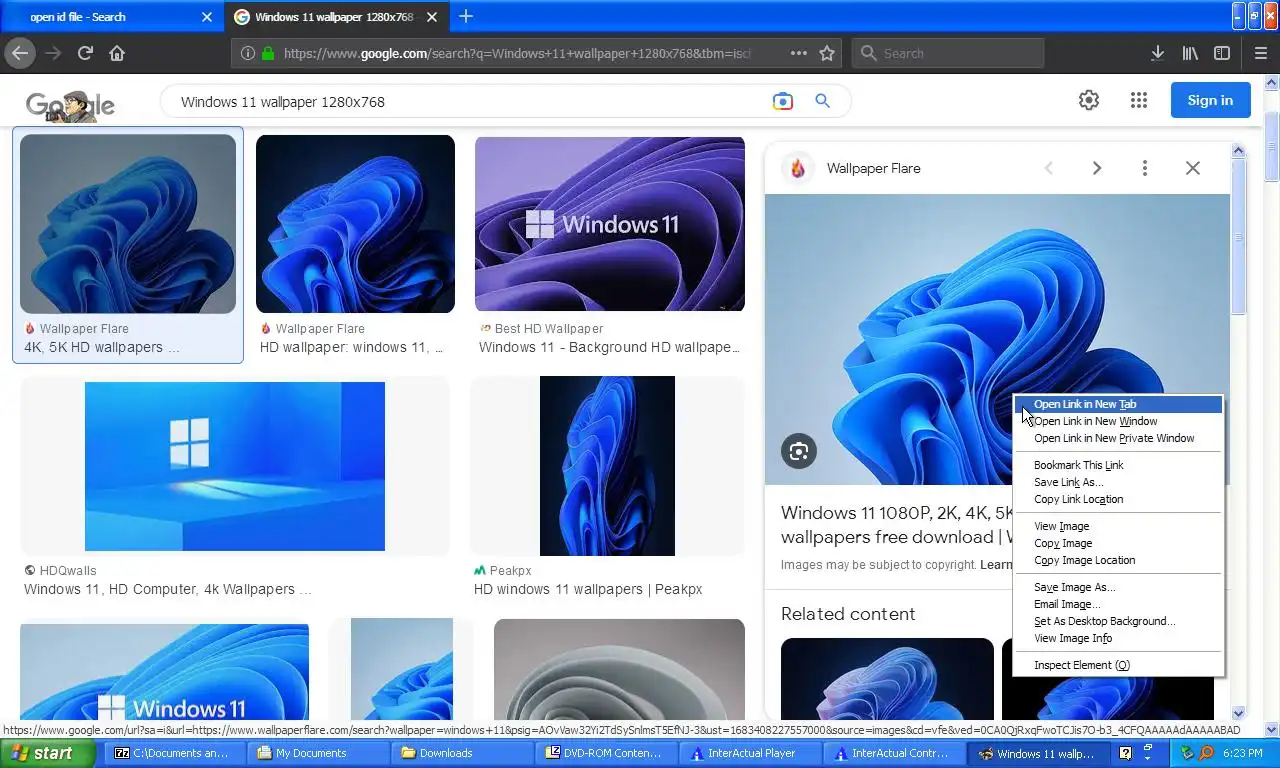Select the Peakpx dark portrait thumbnail
The image size is (1280, 768).
[607, 466]
